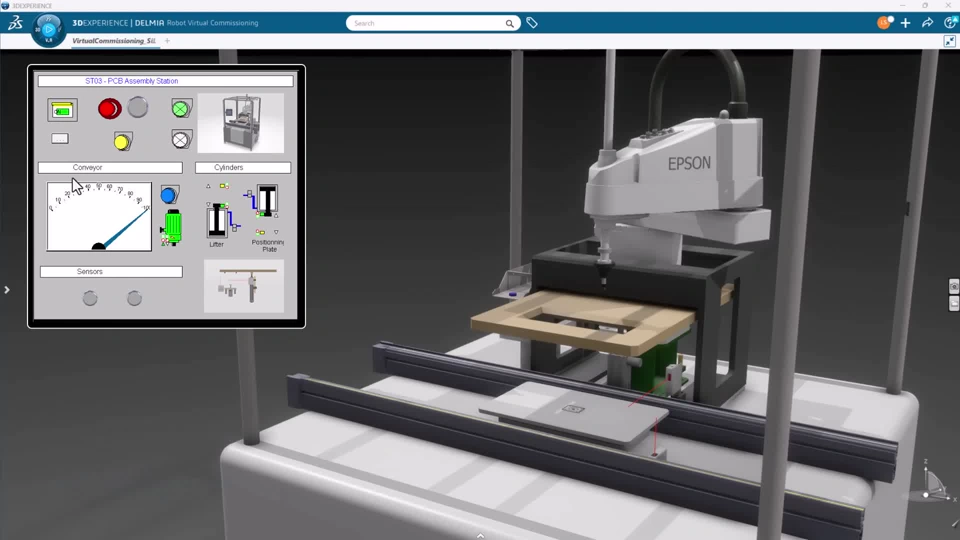The height and width of the screenshot is (540, 960).
Task: Push the blue conveyor pushbutton
Action: (x=170, y=195)
